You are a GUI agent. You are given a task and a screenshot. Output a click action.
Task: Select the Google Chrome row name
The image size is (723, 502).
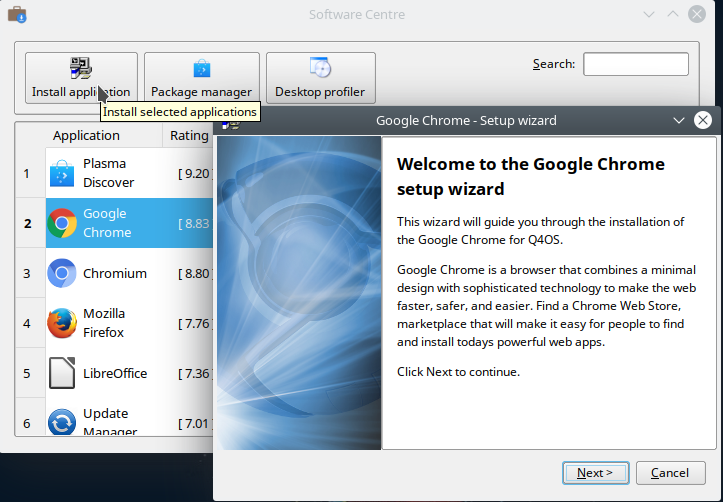[x=107, y=223]
